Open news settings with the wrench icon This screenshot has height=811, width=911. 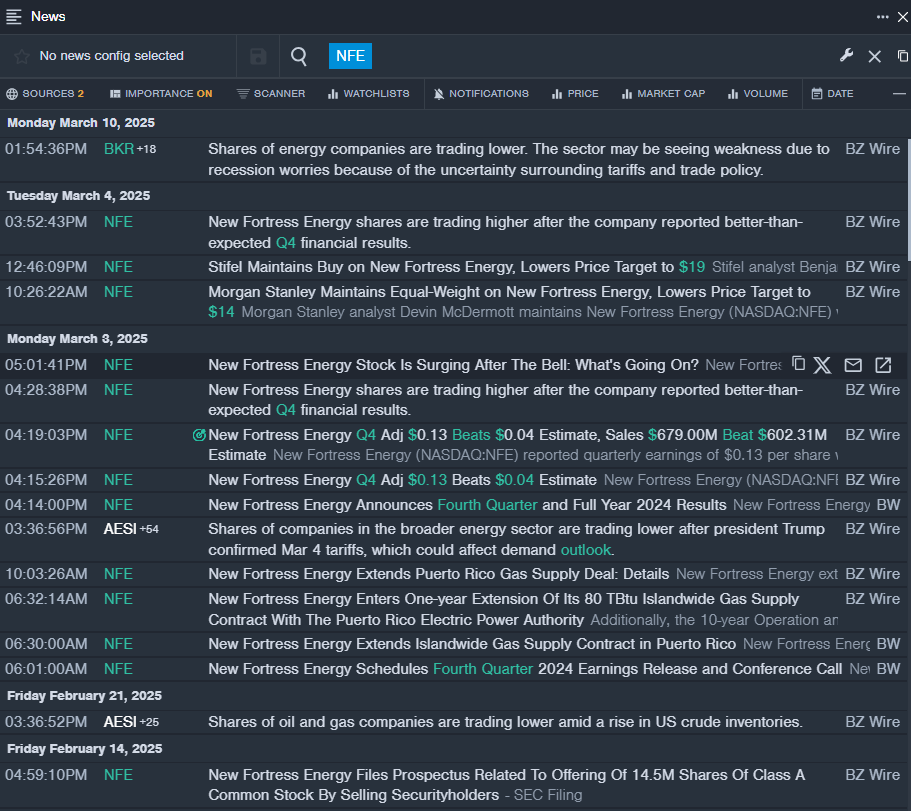[x=846, y=56]
